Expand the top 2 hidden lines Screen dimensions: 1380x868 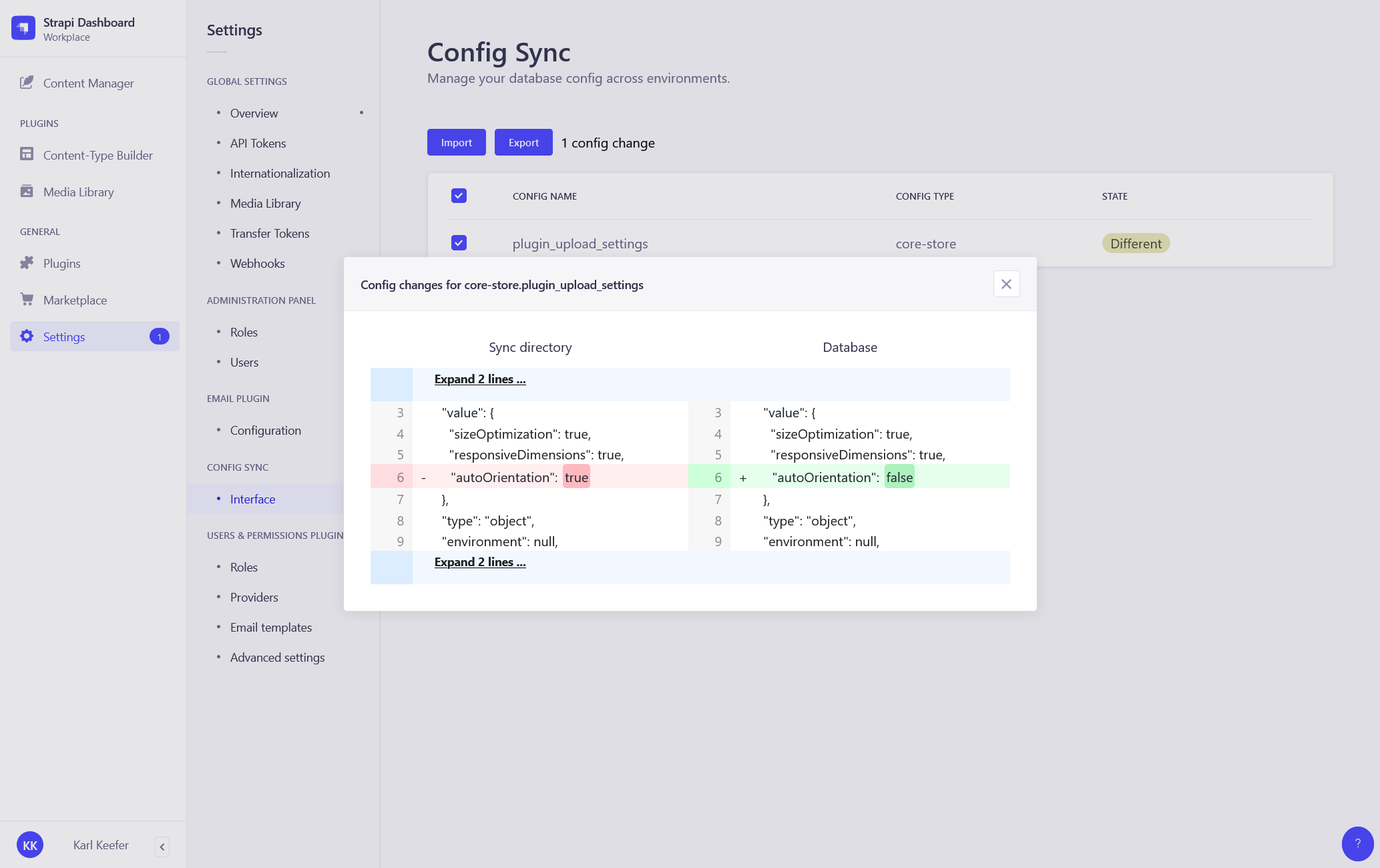pyautogui.click(x=480, y=379)
